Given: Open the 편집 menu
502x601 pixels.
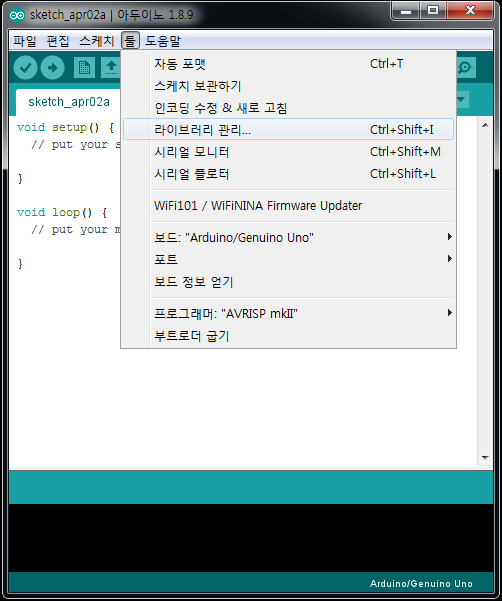Looking at the screenshot, I should point(58,41).
